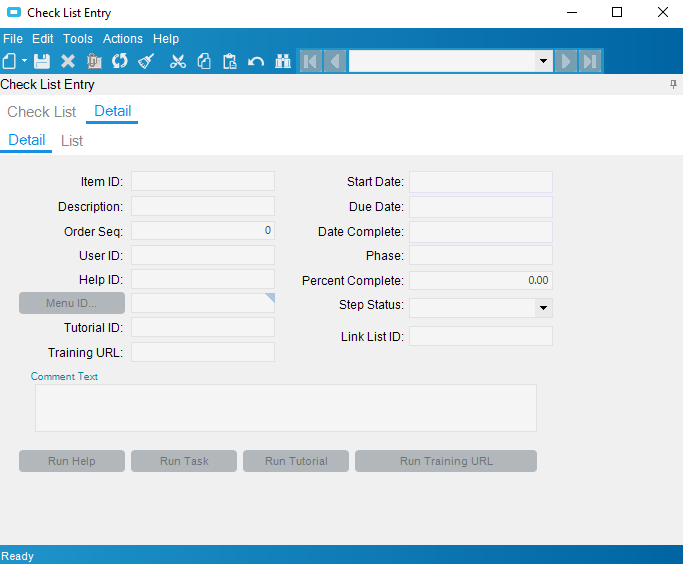683x564 pixels.
Task: Click the Link List ID field
Action: (481, 336)
